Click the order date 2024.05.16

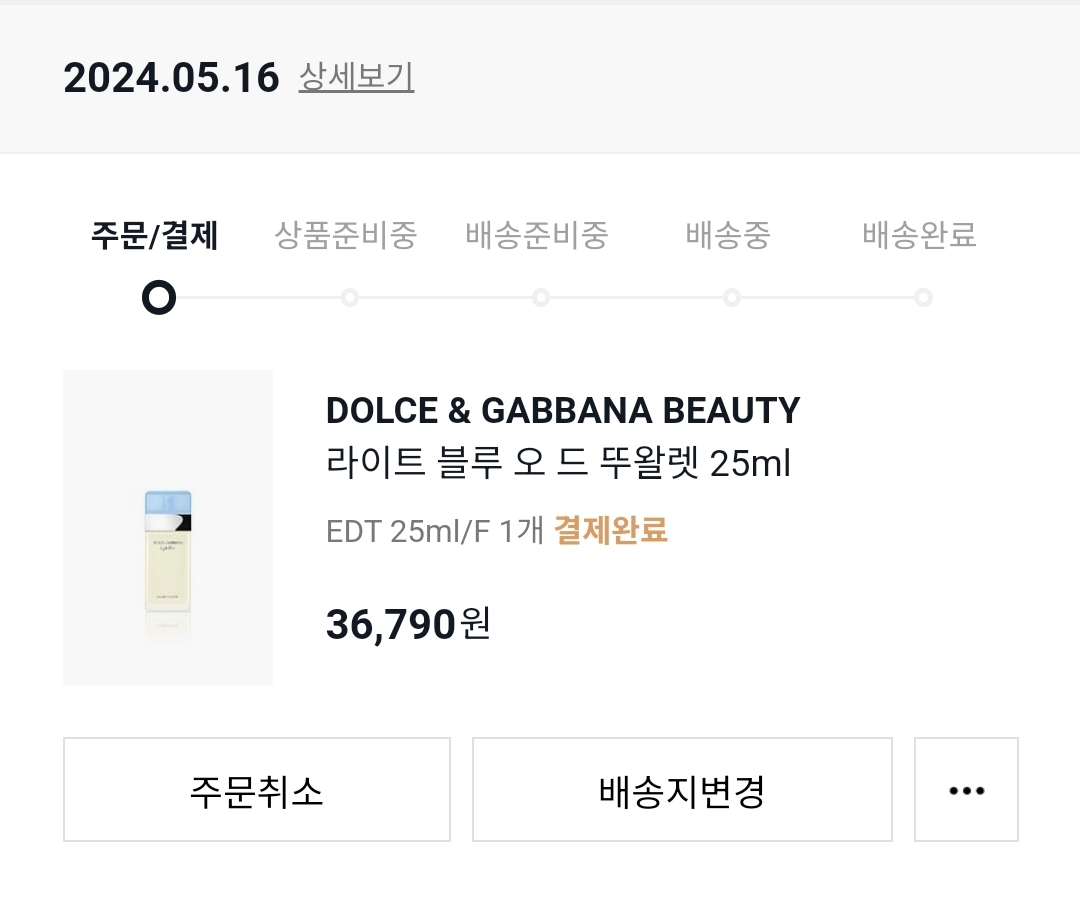pyautogui.click(x=172, y=77)
